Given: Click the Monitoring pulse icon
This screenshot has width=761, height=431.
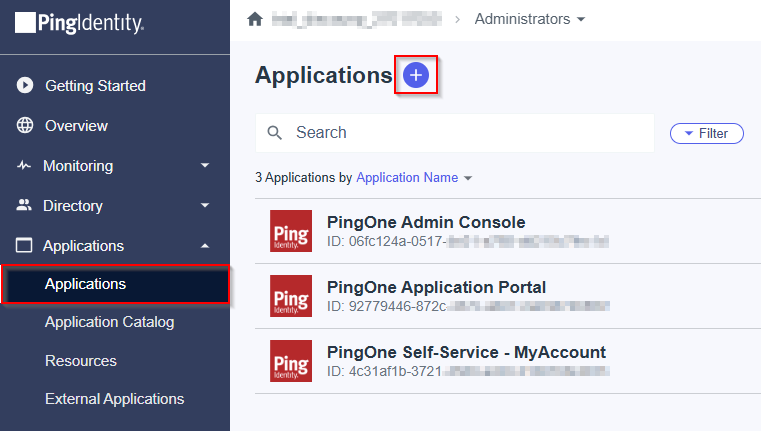Looking at the screenshot, I should (x=24, y=166).
